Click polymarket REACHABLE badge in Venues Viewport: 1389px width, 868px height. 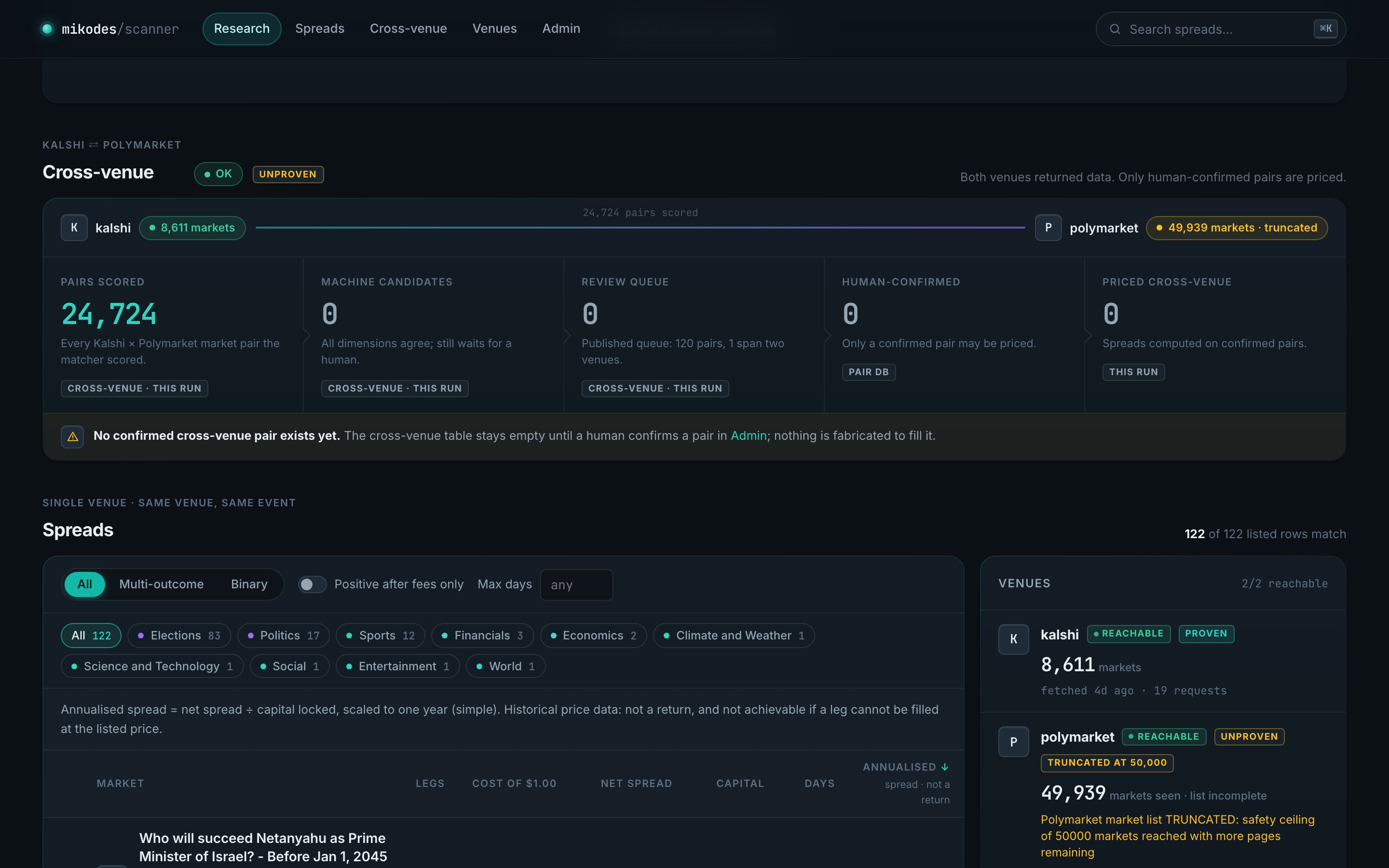tap(1163, 736)
